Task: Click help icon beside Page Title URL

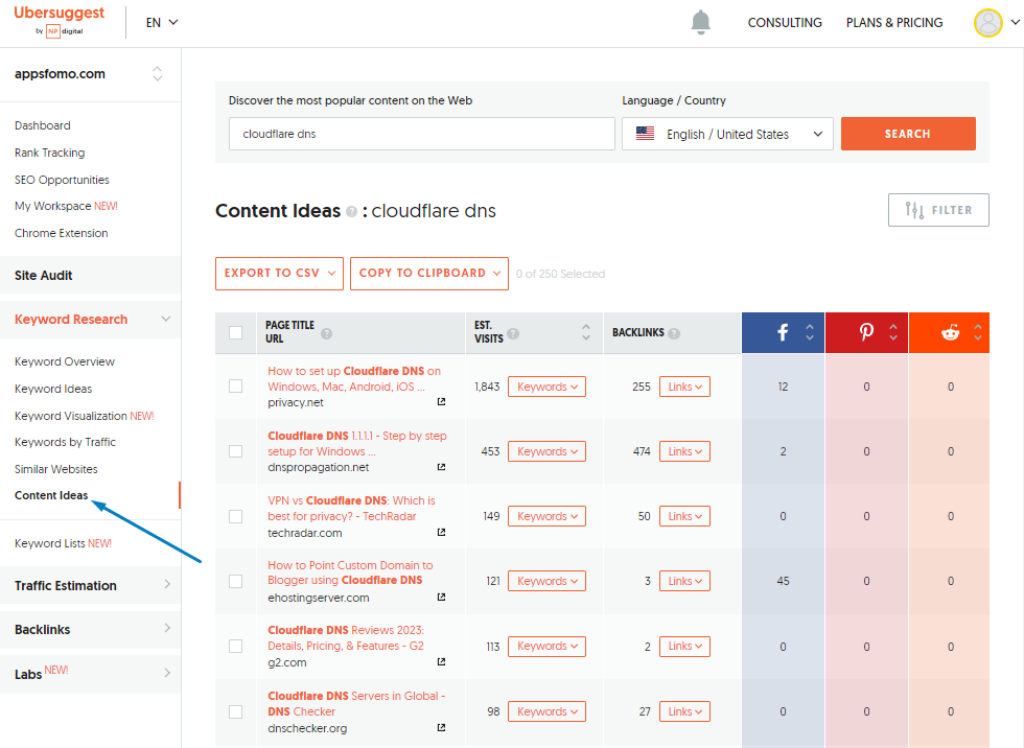Action: [x=327, y=333]
